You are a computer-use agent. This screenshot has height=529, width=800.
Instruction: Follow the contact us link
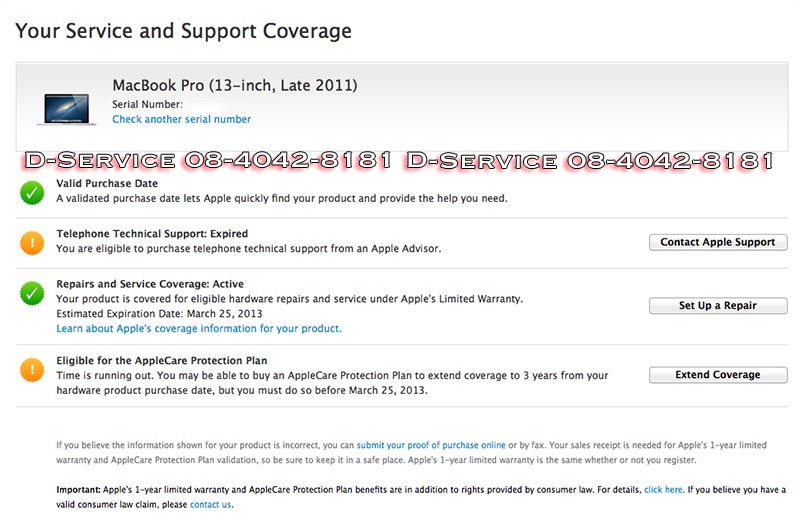[210, 505]
